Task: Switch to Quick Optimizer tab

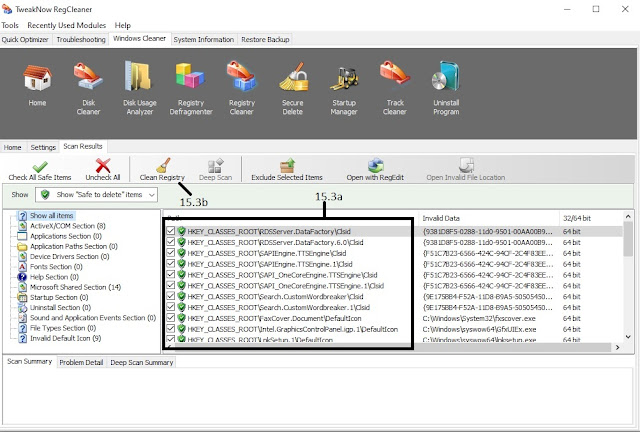Action: [x=25, y=40]
